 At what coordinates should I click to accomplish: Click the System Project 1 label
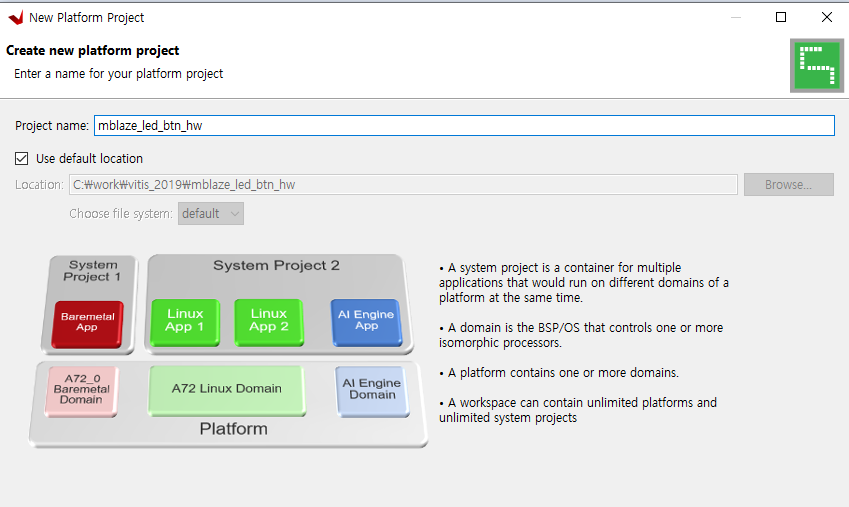coord(93,271)
